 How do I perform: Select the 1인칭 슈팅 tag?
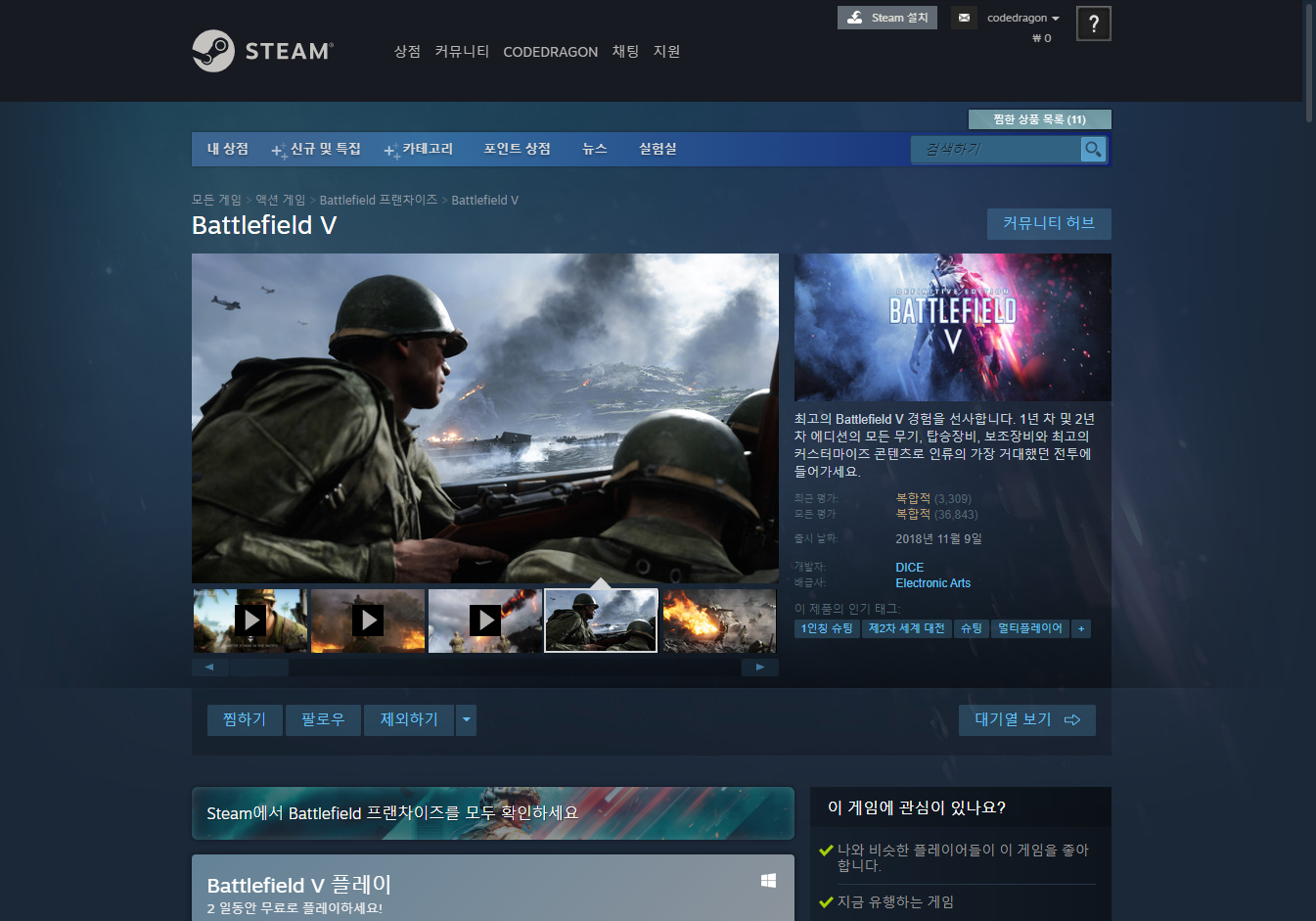pyautogui.click(x=827, y=628)
